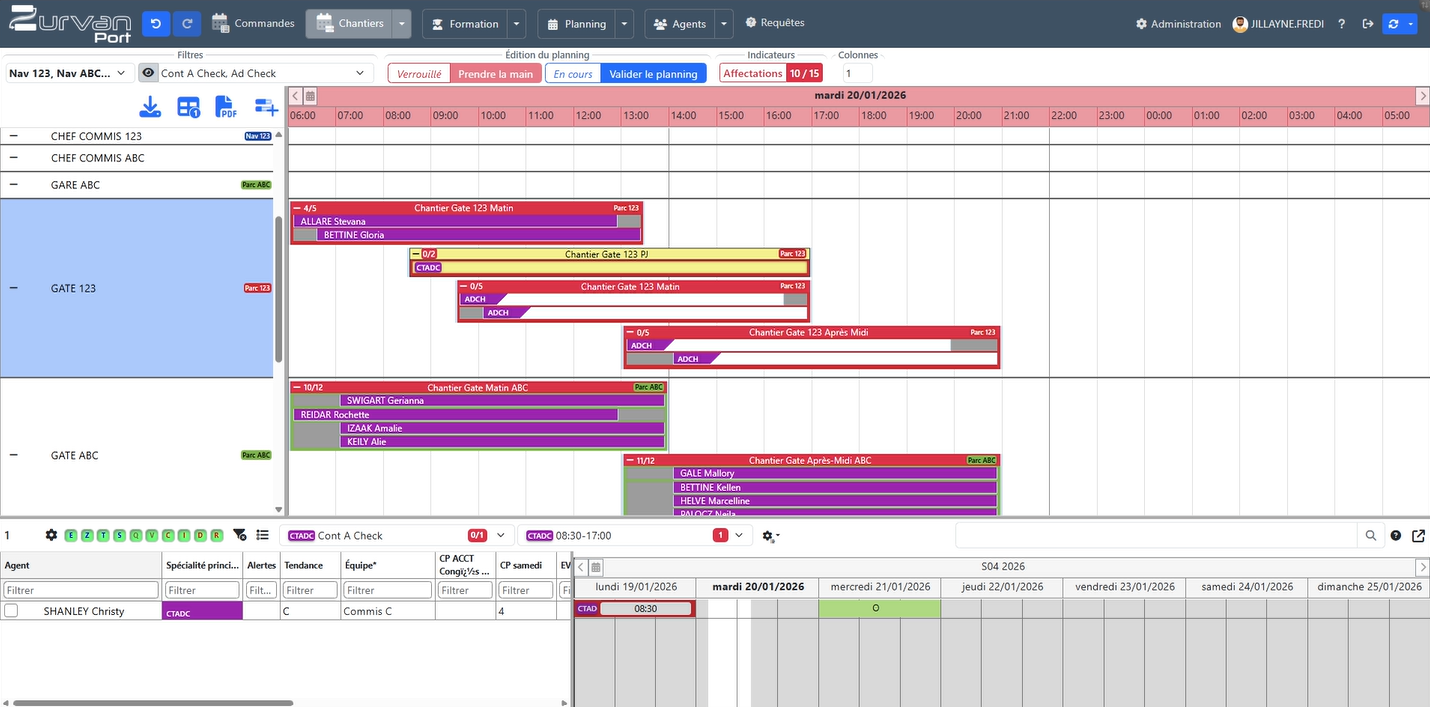This screenshot has height=707, width=1430.
Task: Click the undo arrow button
Action: 155,23
